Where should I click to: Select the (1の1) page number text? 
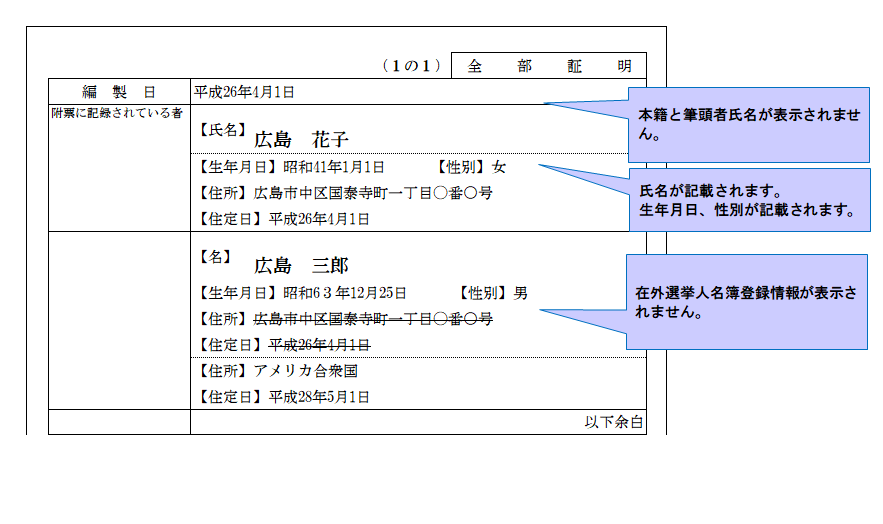coord(411,67)
